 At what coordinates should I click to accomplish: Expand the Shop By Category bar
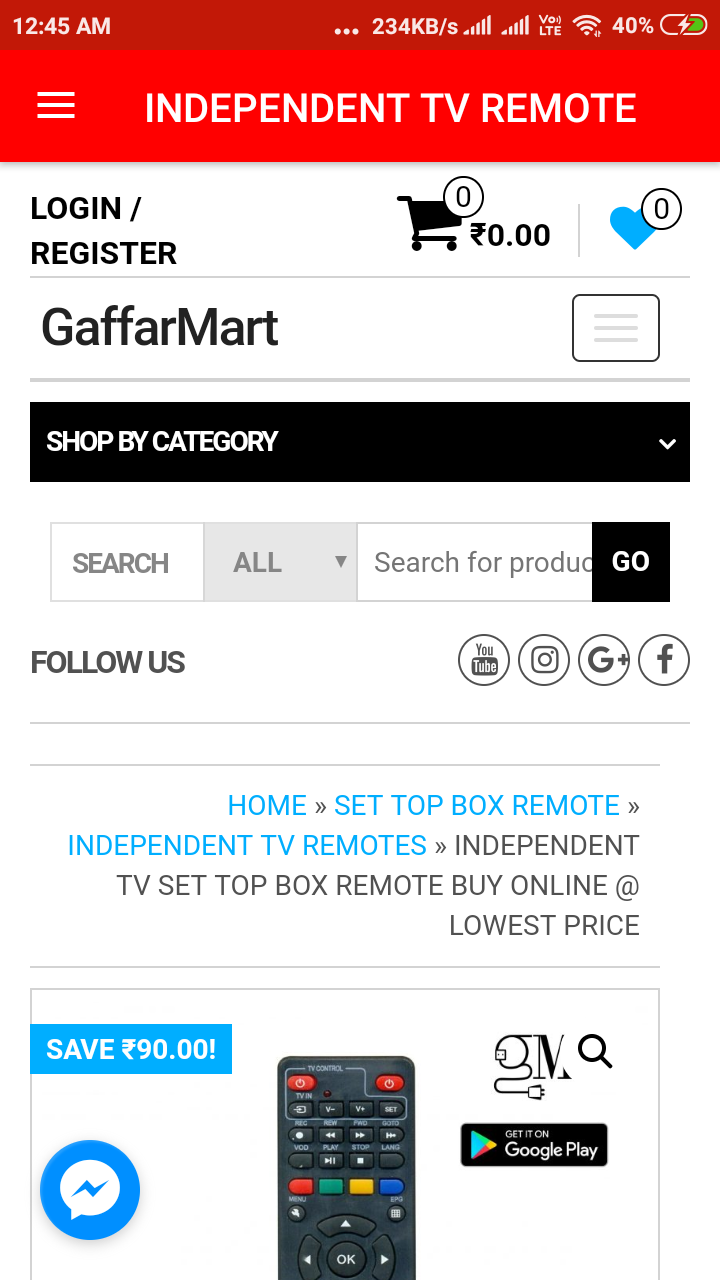pos(360,442)
